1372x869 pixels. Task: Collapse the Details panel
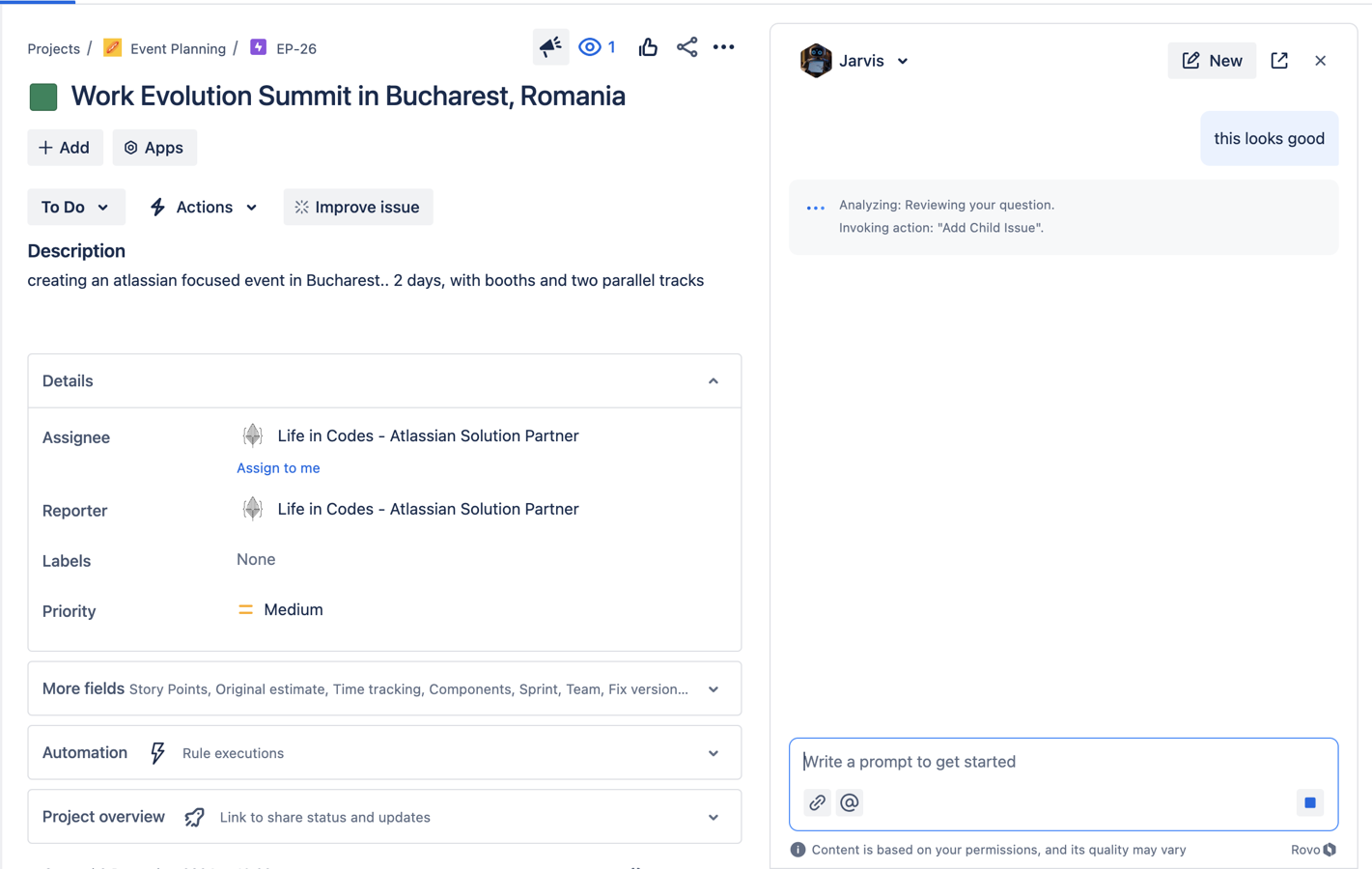pyautogui.click(x=714, y=380)
